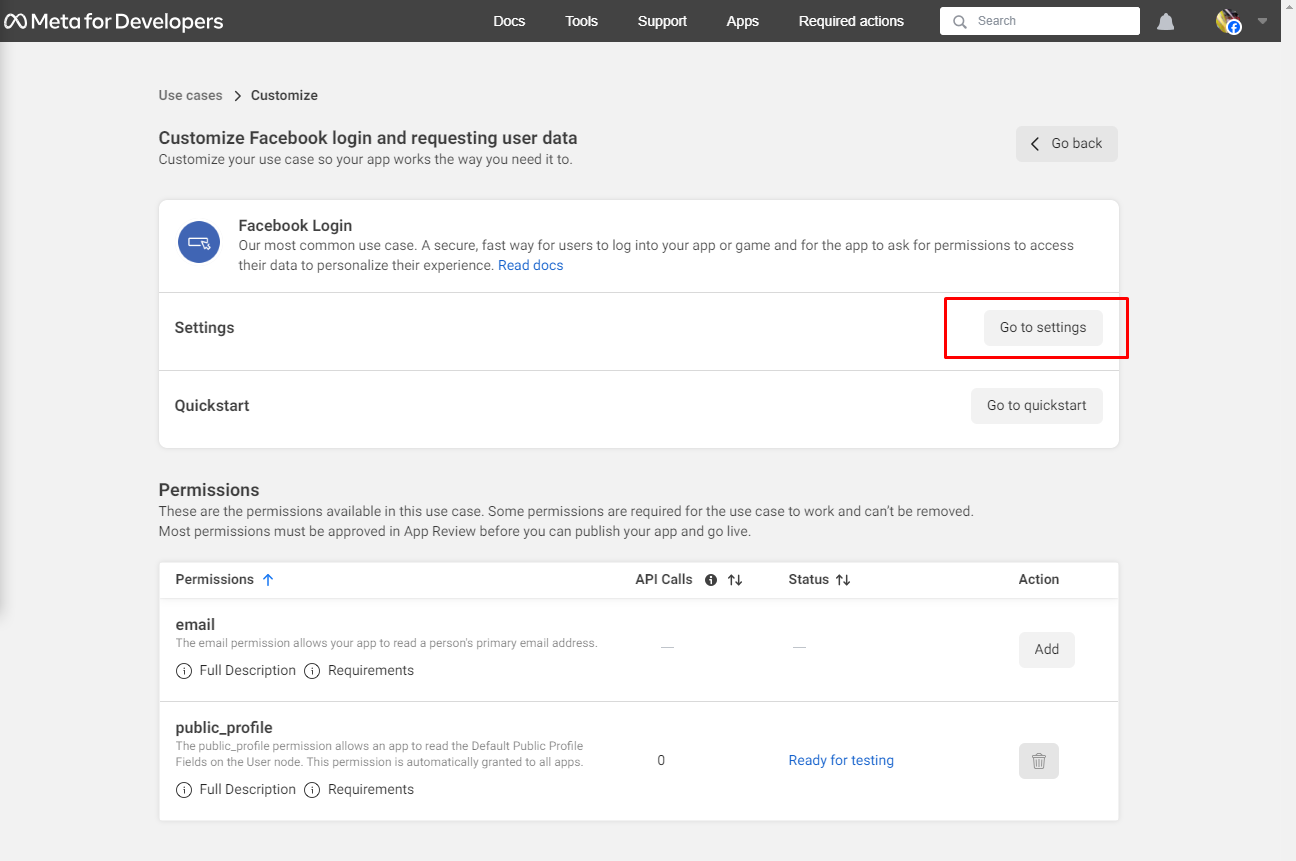Click the Facebook Login heading

point(295,226)
